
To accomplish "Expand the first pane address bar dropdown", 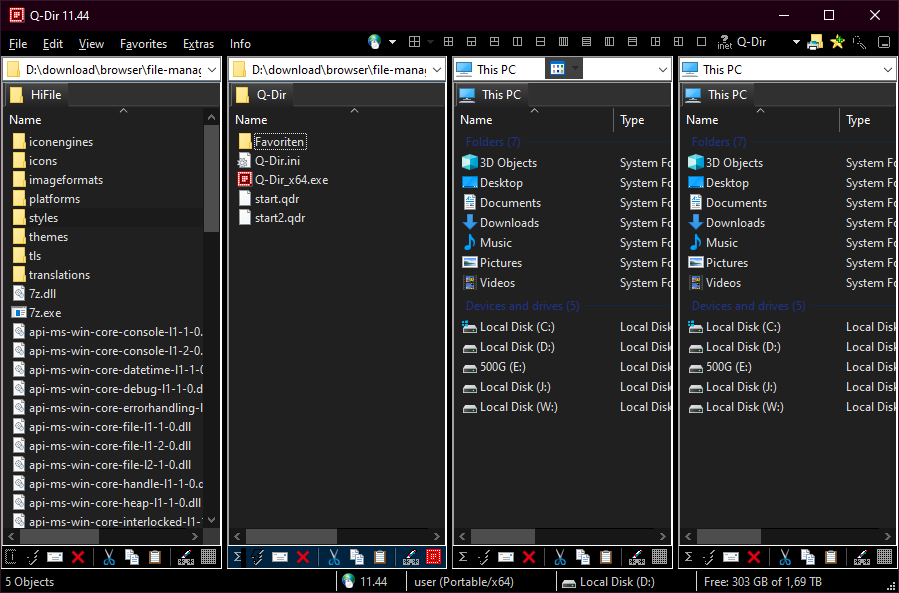I will coord(212,70).
